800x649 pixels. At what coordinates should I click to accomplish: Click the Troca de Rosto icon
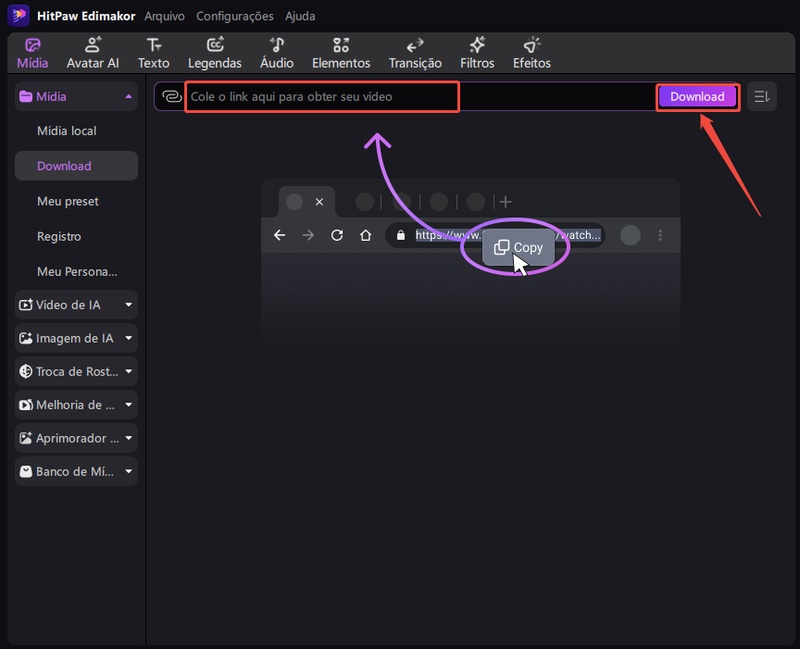point(26,371)
